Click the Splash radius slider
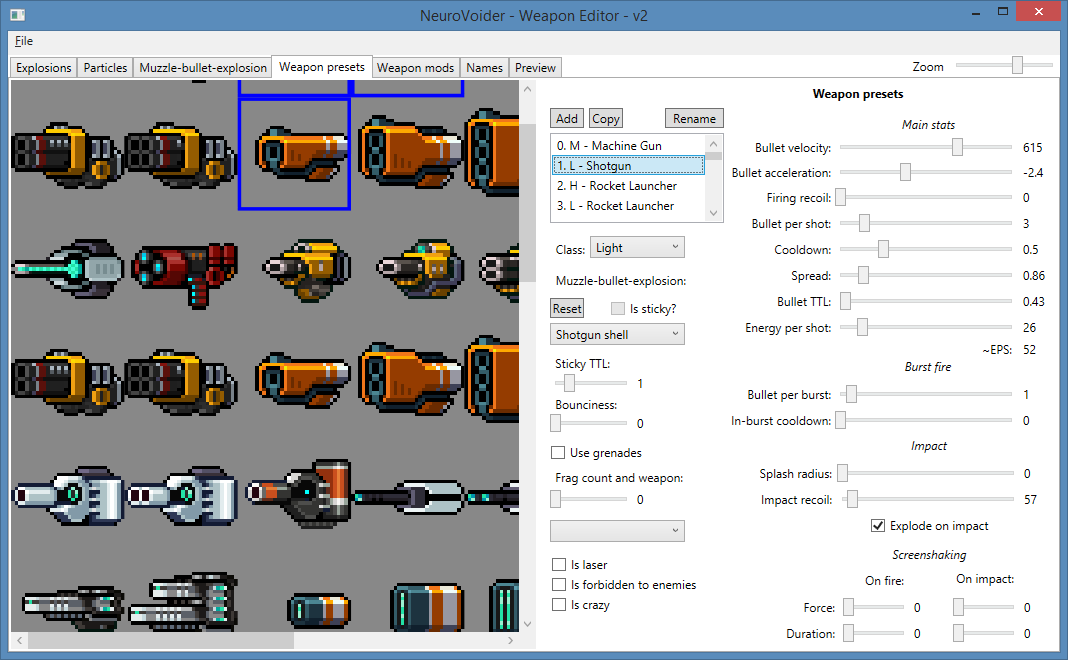This screenshot has height=660, width=1068. 927,473
